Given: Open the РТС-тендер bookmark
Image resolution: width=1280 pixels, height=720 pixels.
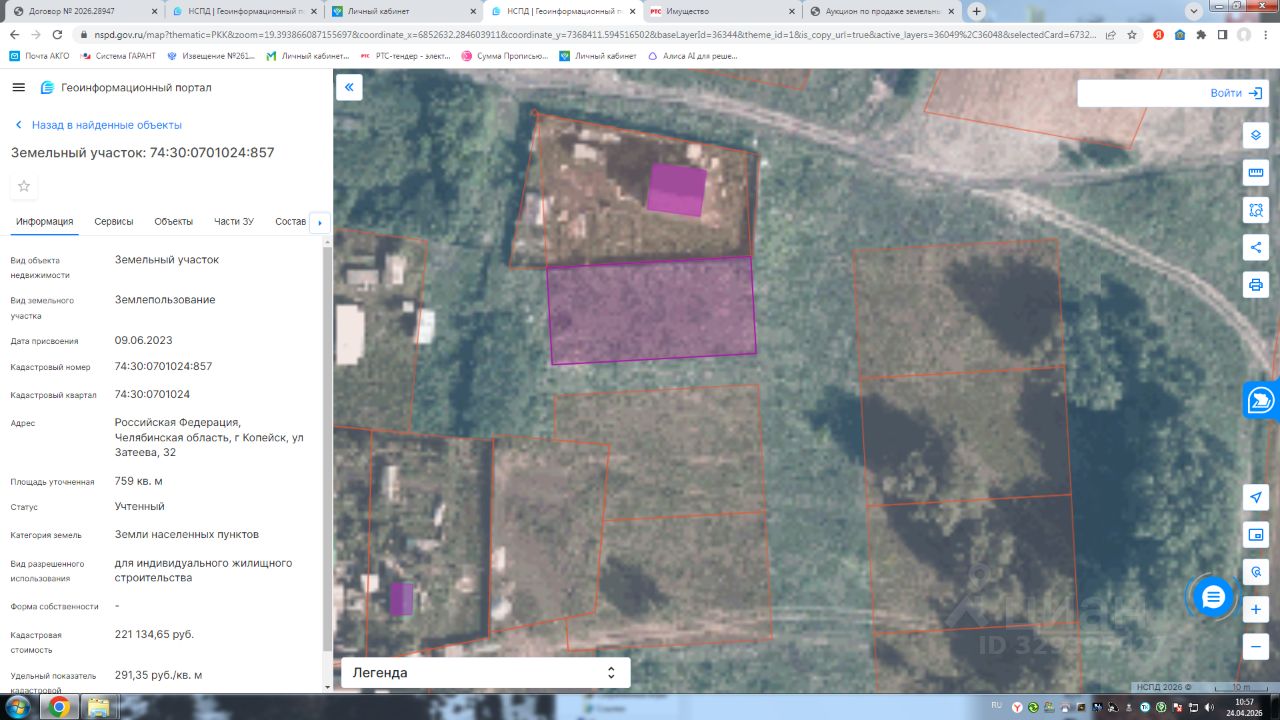Looking at the screenshot, I should tap(406, 56).
